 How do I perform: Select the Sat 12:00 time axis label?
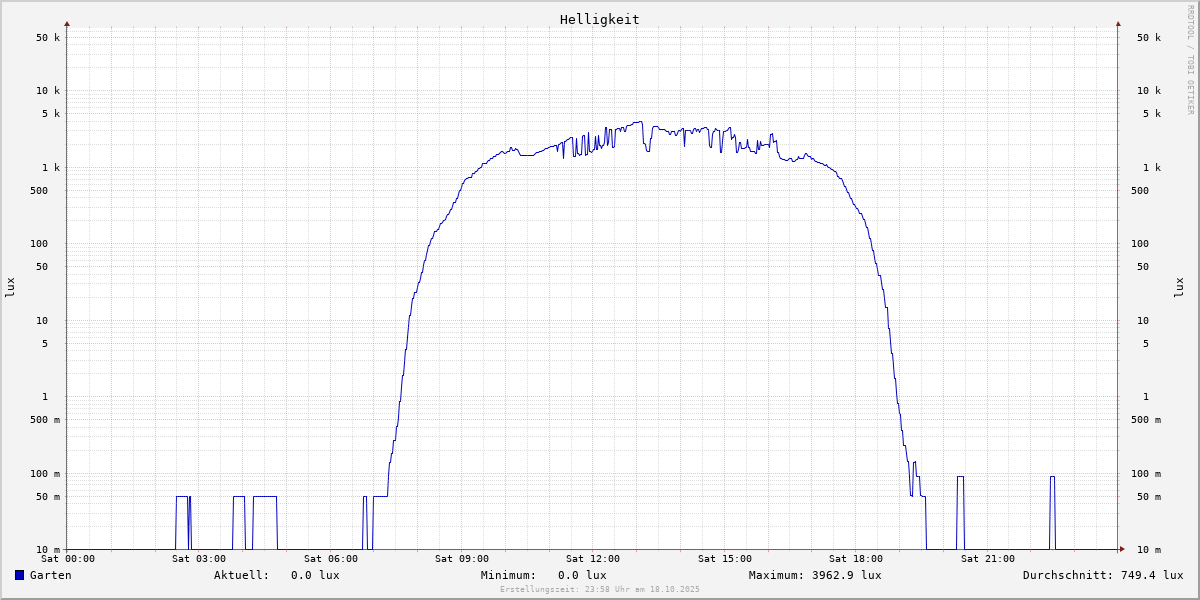592,559
